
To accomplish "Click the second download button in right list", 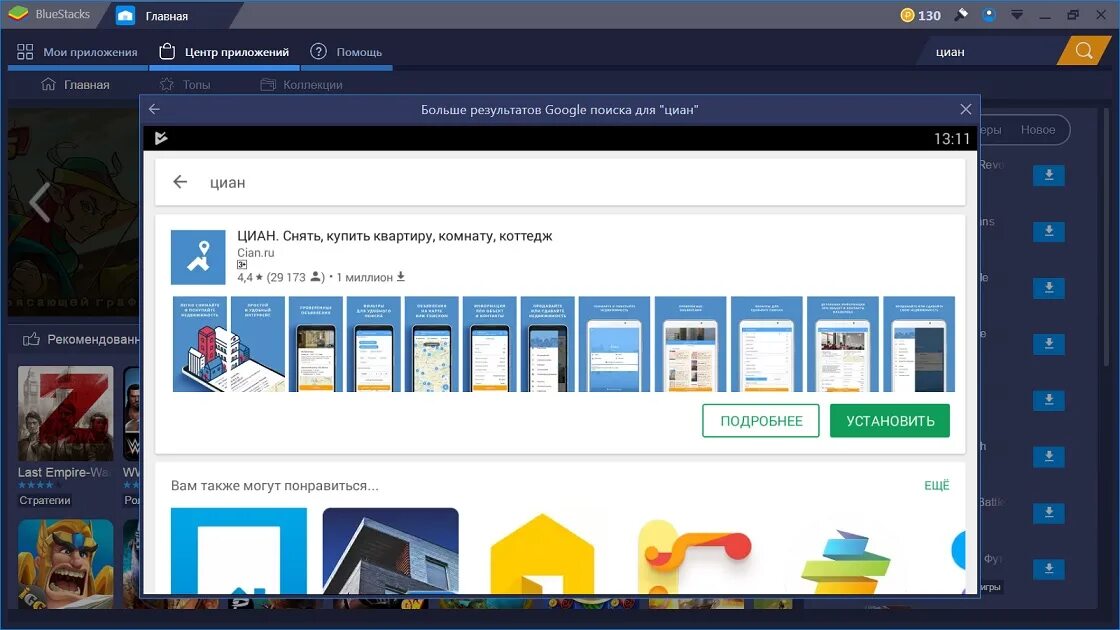I will (x=1049, y=231).
